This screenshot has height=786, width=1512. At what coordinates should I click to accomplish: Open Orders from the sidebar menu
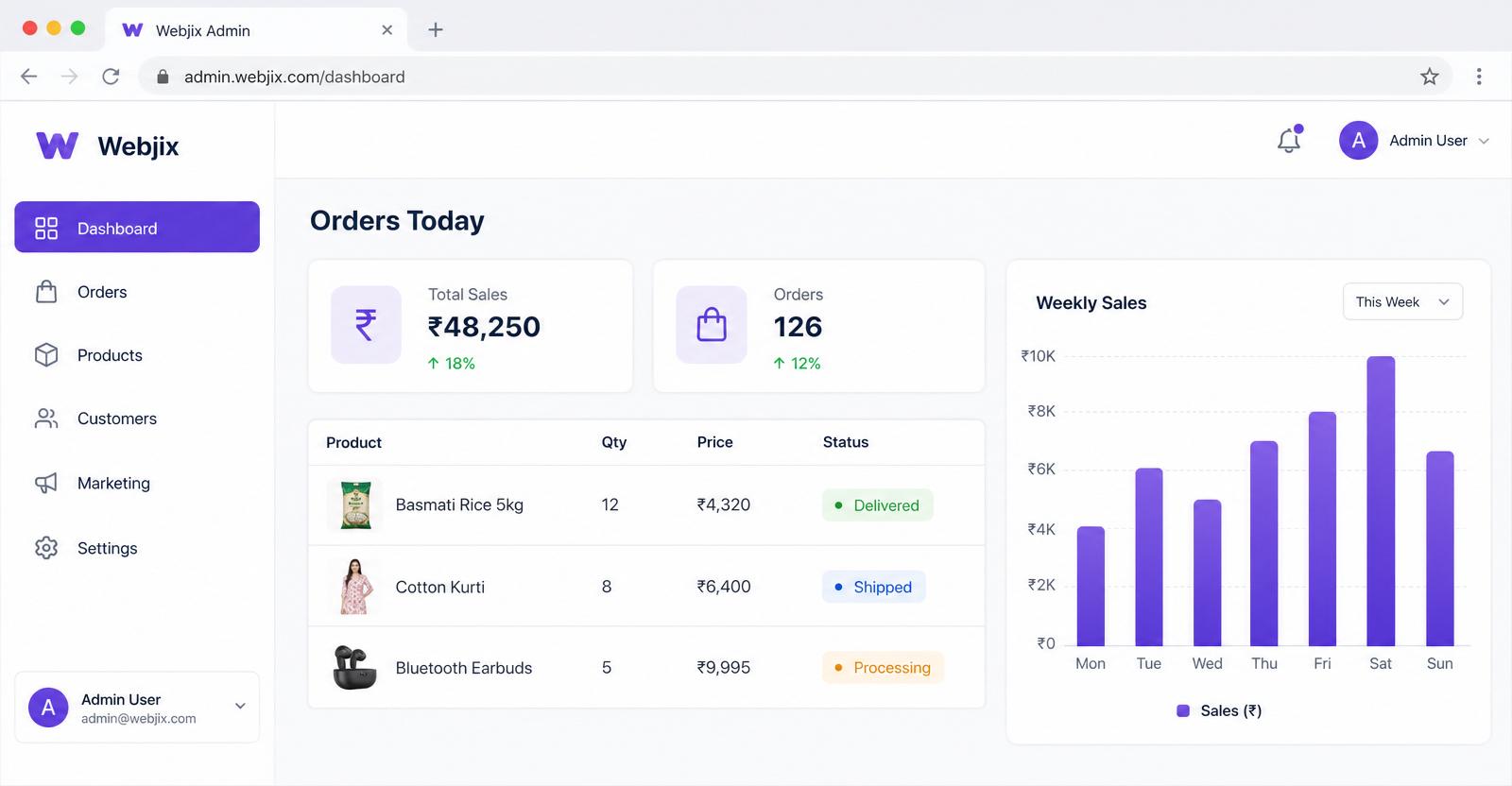(x=137, y=292)
